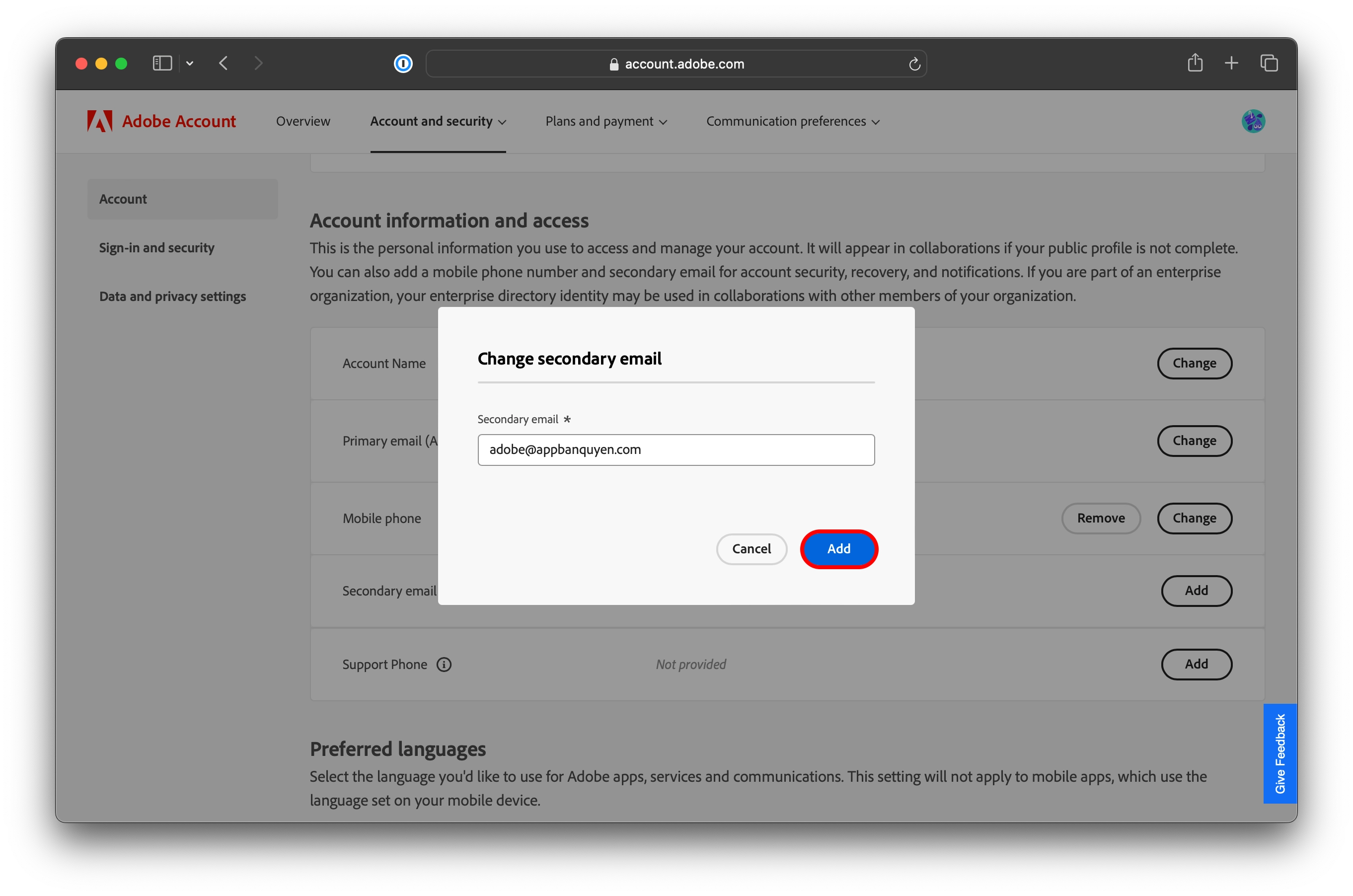The height and width of the screenshot is (896, 1353).
Task: Expand Account and security menu
Action: click(438, 121)
